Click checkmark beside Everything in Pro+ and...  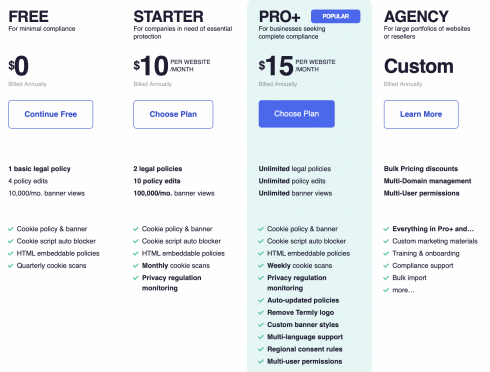point(386,229)
